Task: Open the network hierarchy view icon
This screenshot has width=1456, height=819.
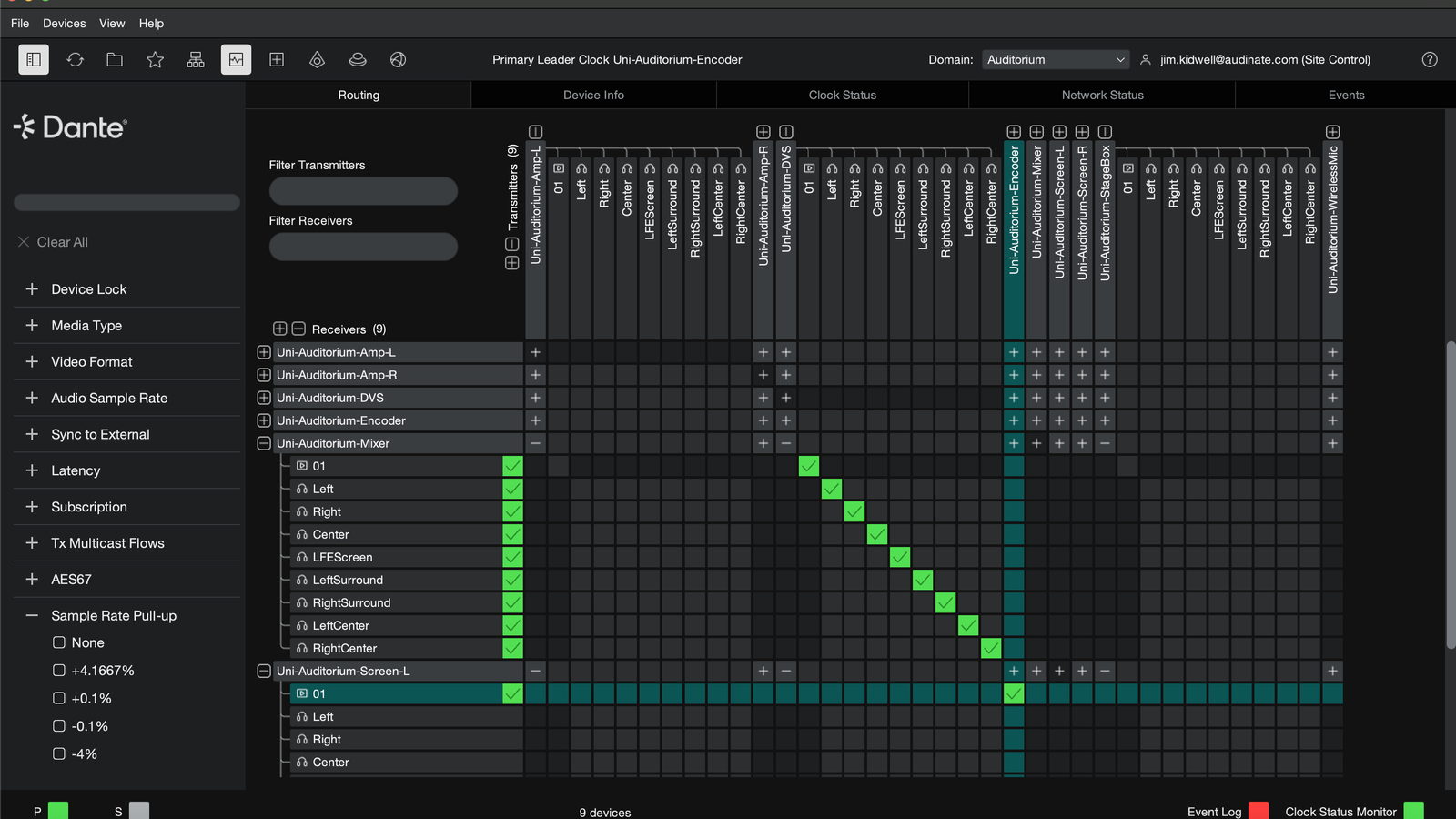Action: click(x=196, y=59)
